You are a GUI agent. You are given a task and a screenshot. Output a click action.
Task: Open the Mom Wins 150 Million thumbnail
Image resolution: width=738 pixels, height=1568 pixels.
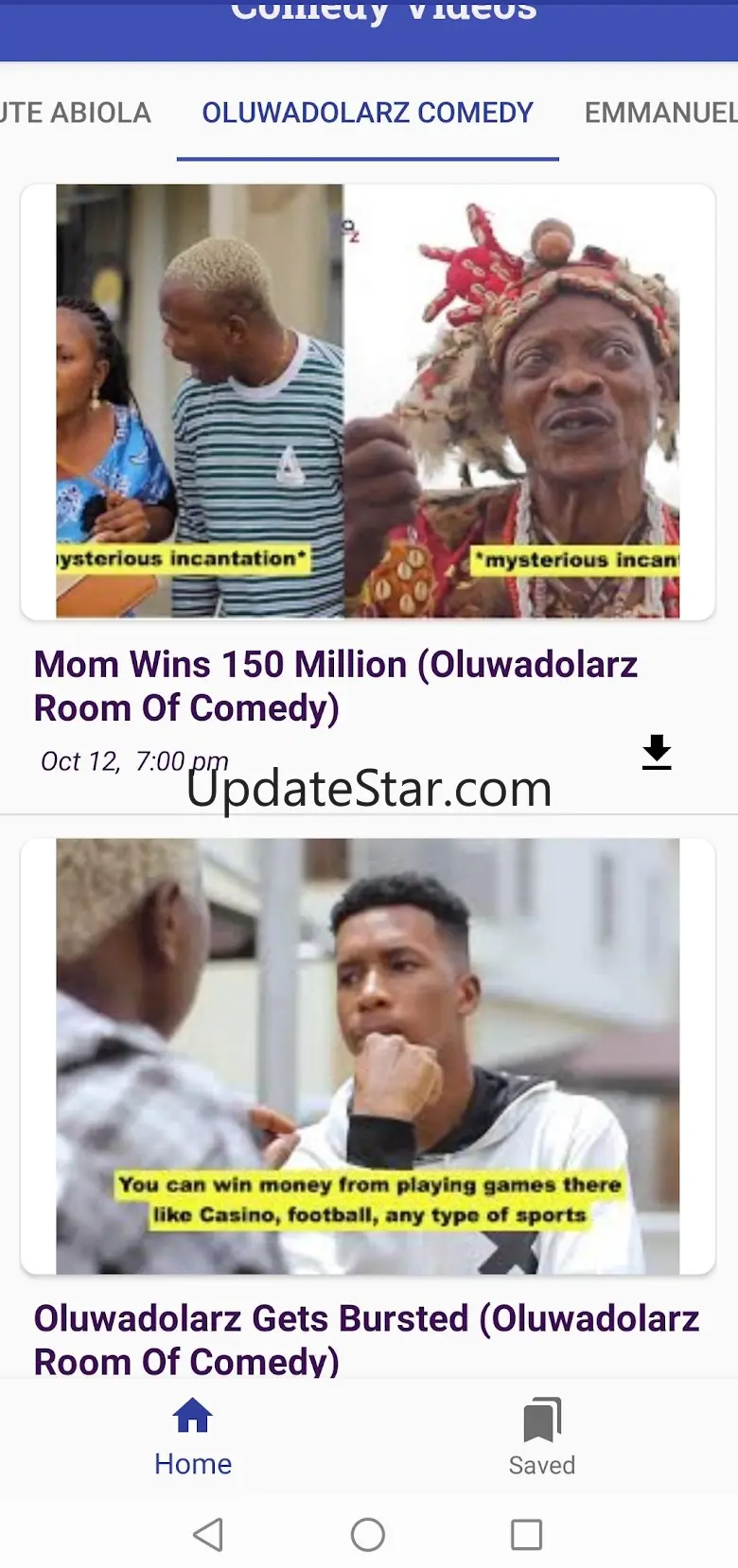(368, 402)
